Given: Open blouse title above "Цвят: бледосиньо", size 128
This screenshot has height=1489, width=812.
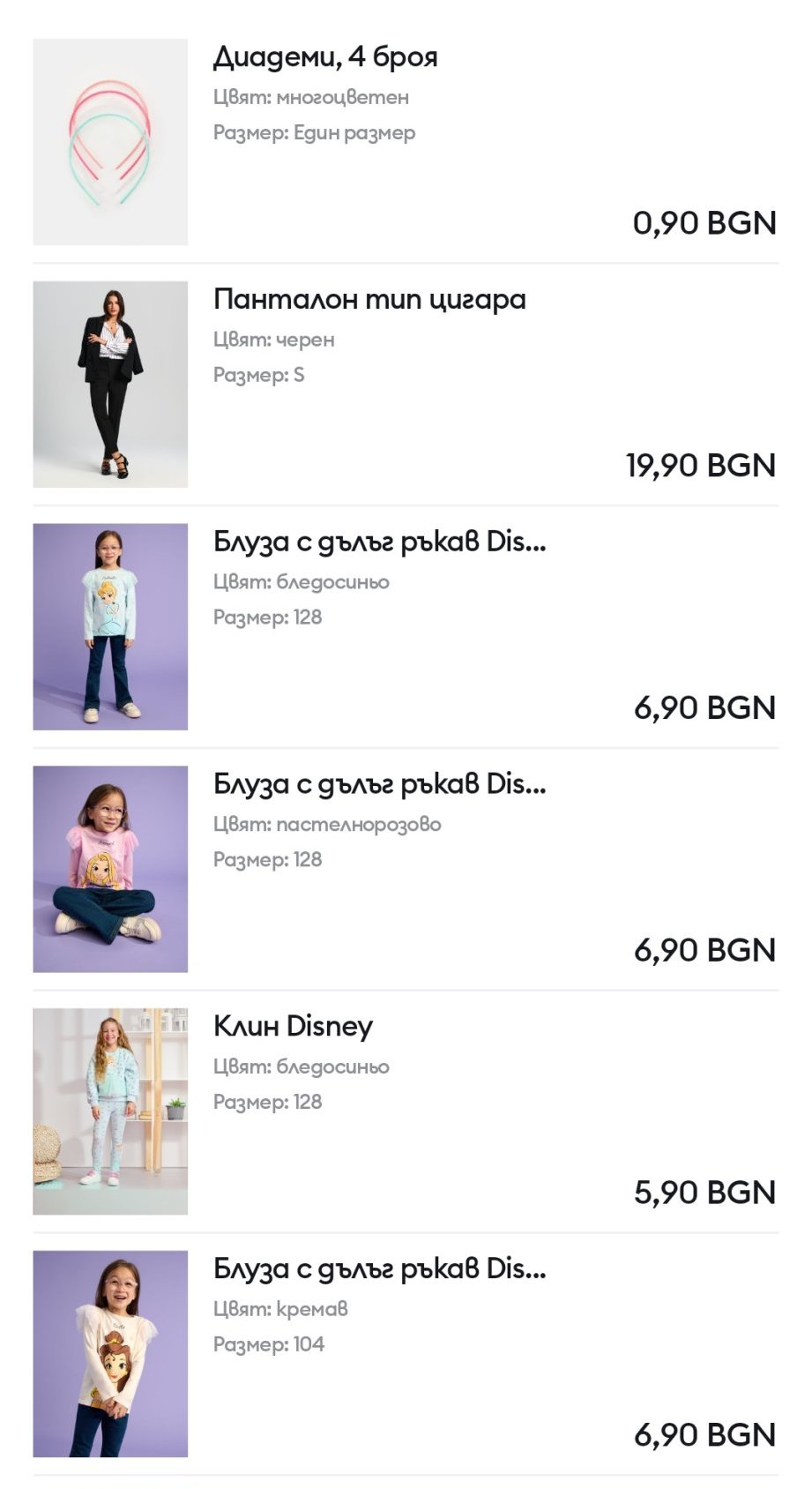Looking at the screenshot, I should 379,542.
